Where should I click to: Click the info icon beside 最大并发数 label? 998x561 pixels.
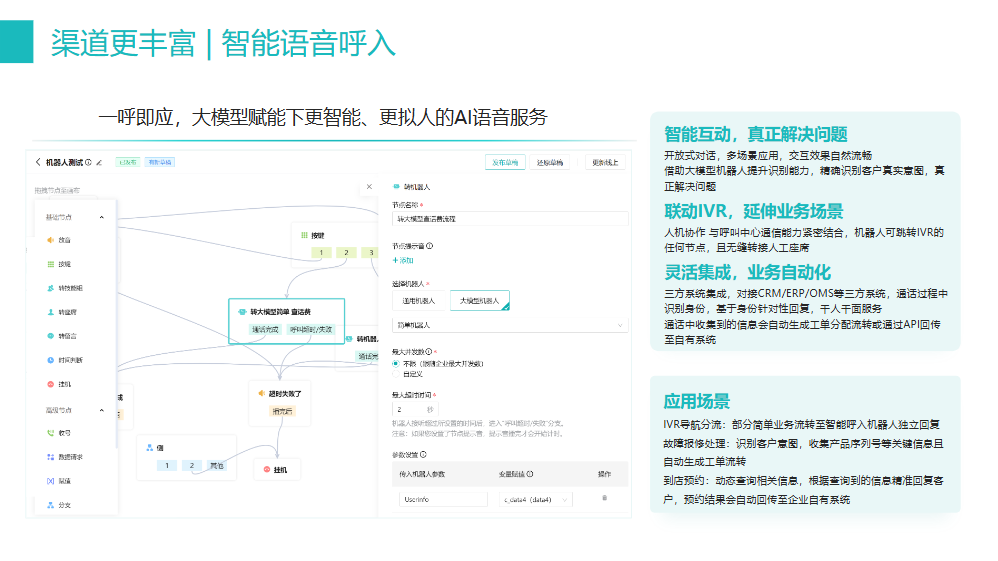[x=429, y=352]
